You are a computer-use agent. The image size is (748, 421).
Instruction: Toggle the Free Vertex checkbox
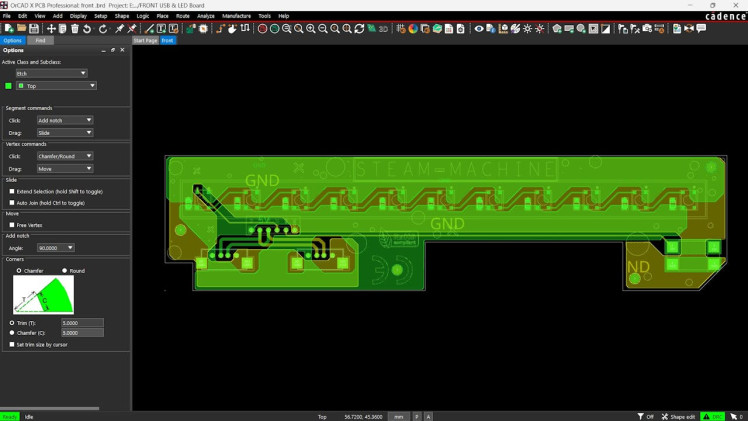point(12,225)
